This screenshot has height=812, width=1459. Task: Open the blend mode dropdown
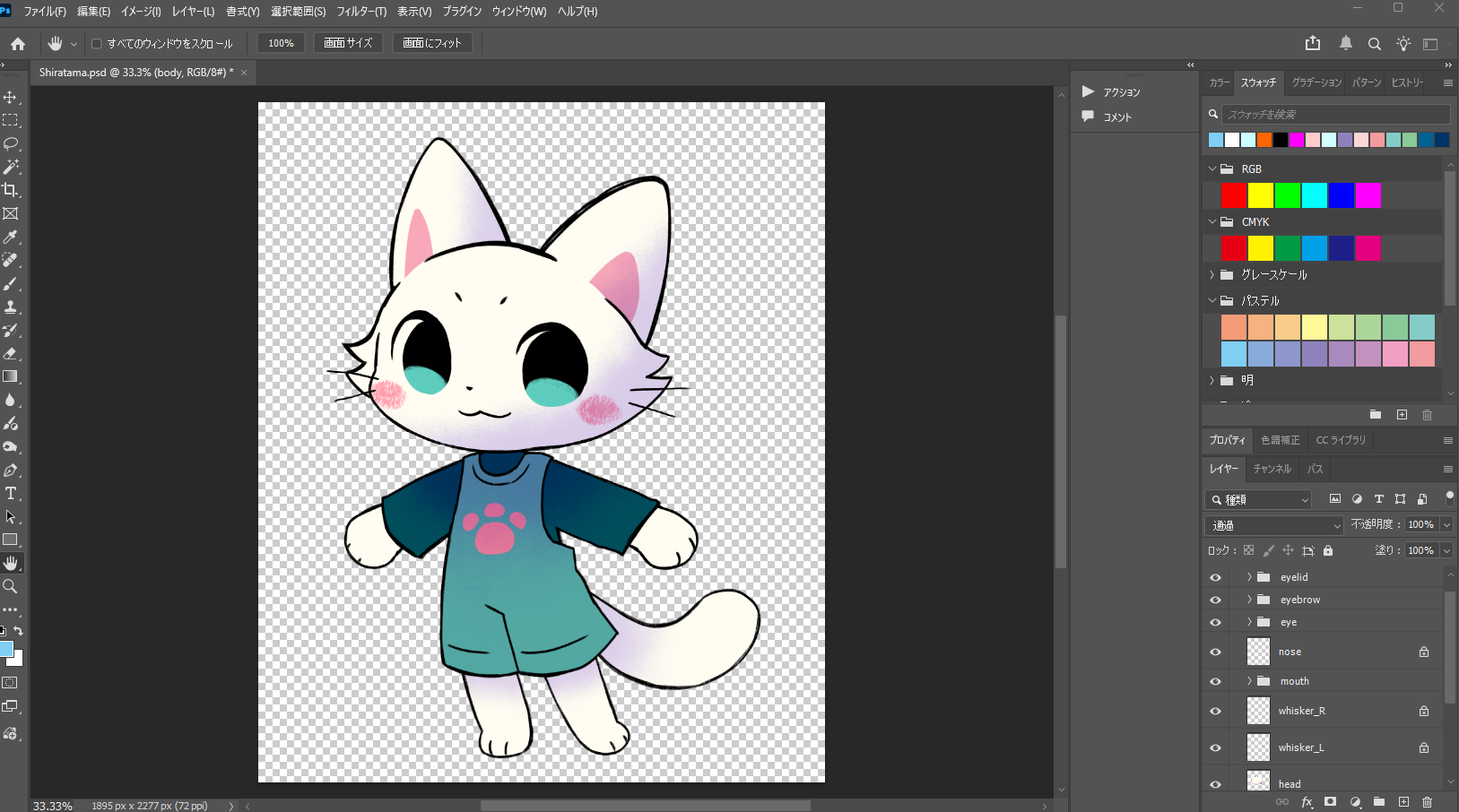1274,525
